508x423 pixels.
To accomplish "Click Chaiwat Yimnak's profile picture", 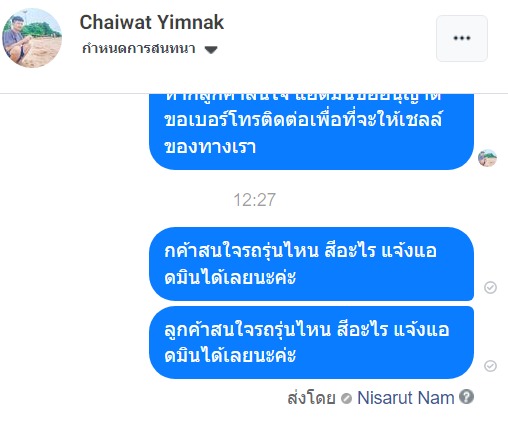I will click(32, 38).
